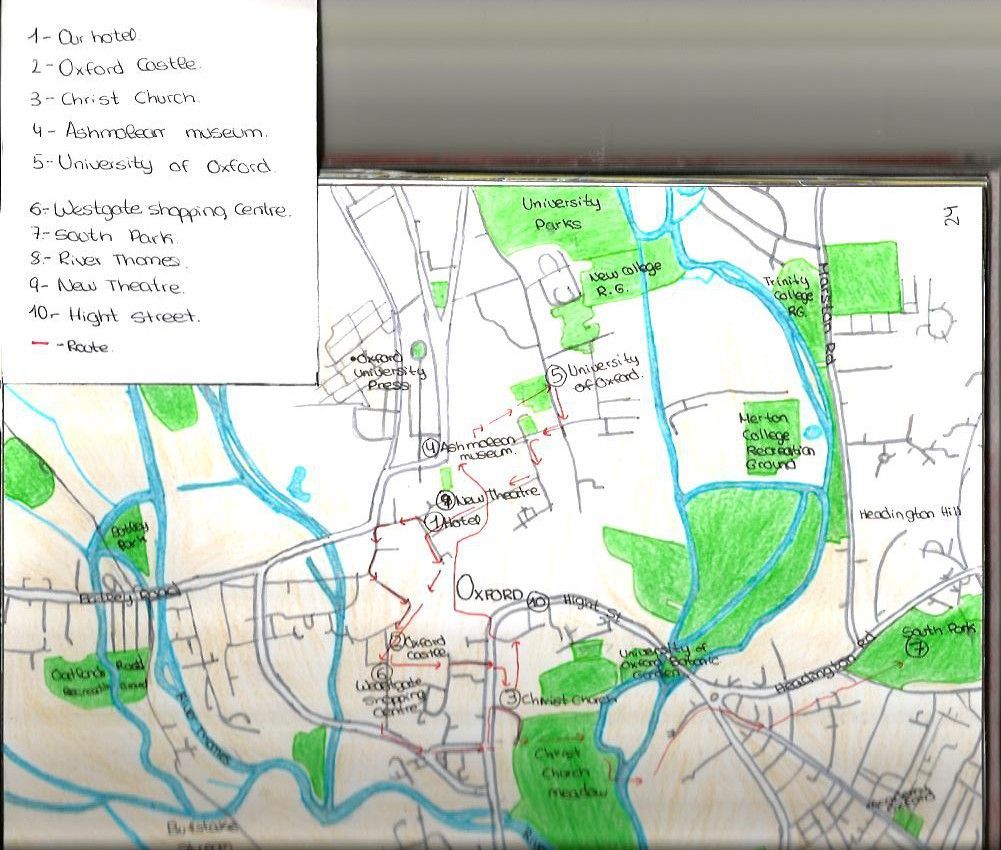Click the red Route legend line
Image resolution: width=1001 pixels, height=850 pixels.
click(x=40, y=345)
